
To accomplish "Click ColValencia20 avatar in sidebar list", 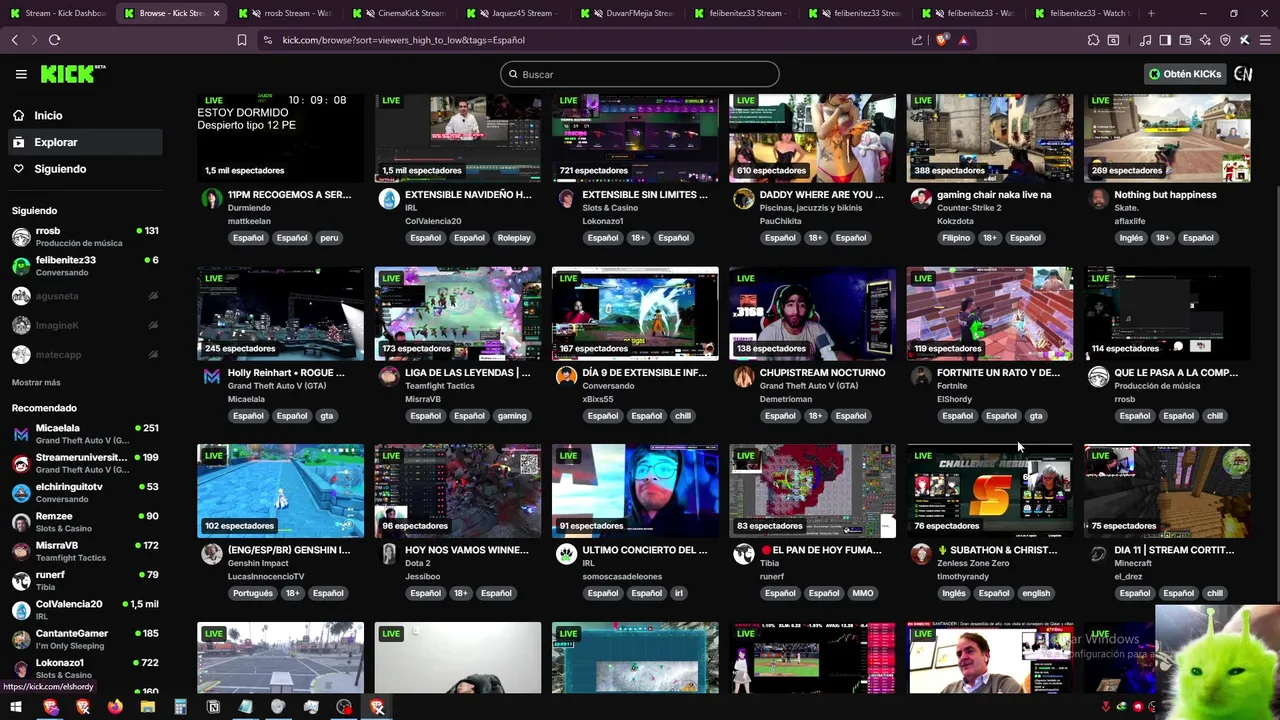I will [x=21, y=610].
